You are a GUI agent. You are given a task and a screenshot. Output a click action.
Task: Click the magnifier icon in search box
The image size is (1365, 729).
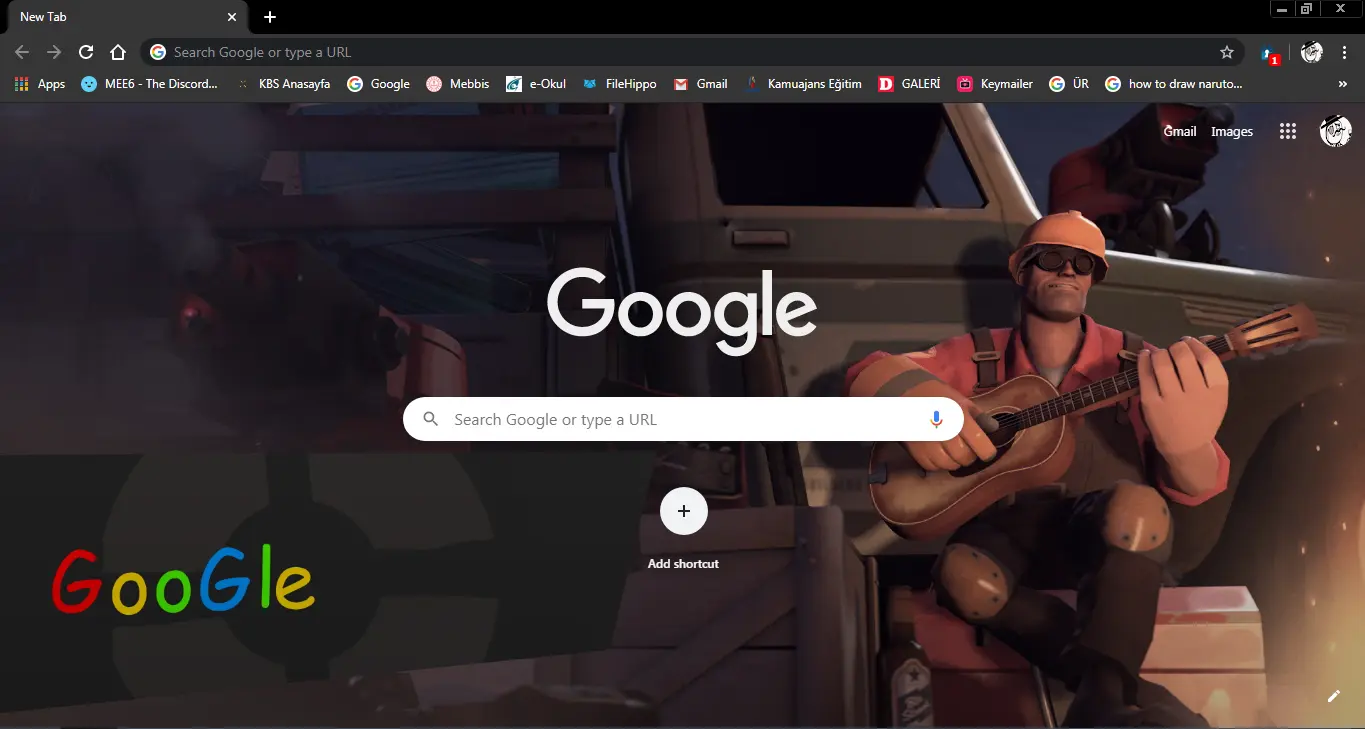(x=431, y=419)
